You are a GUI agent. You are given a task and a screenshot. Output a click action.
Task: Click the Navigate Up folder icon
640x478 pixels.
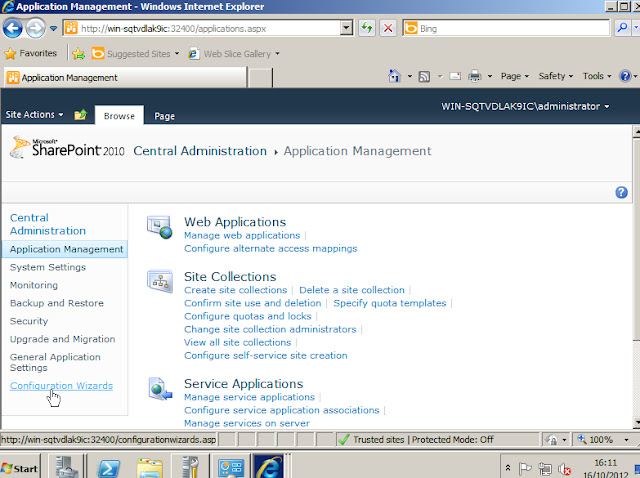pyautogui.click(x=80, y=115)
